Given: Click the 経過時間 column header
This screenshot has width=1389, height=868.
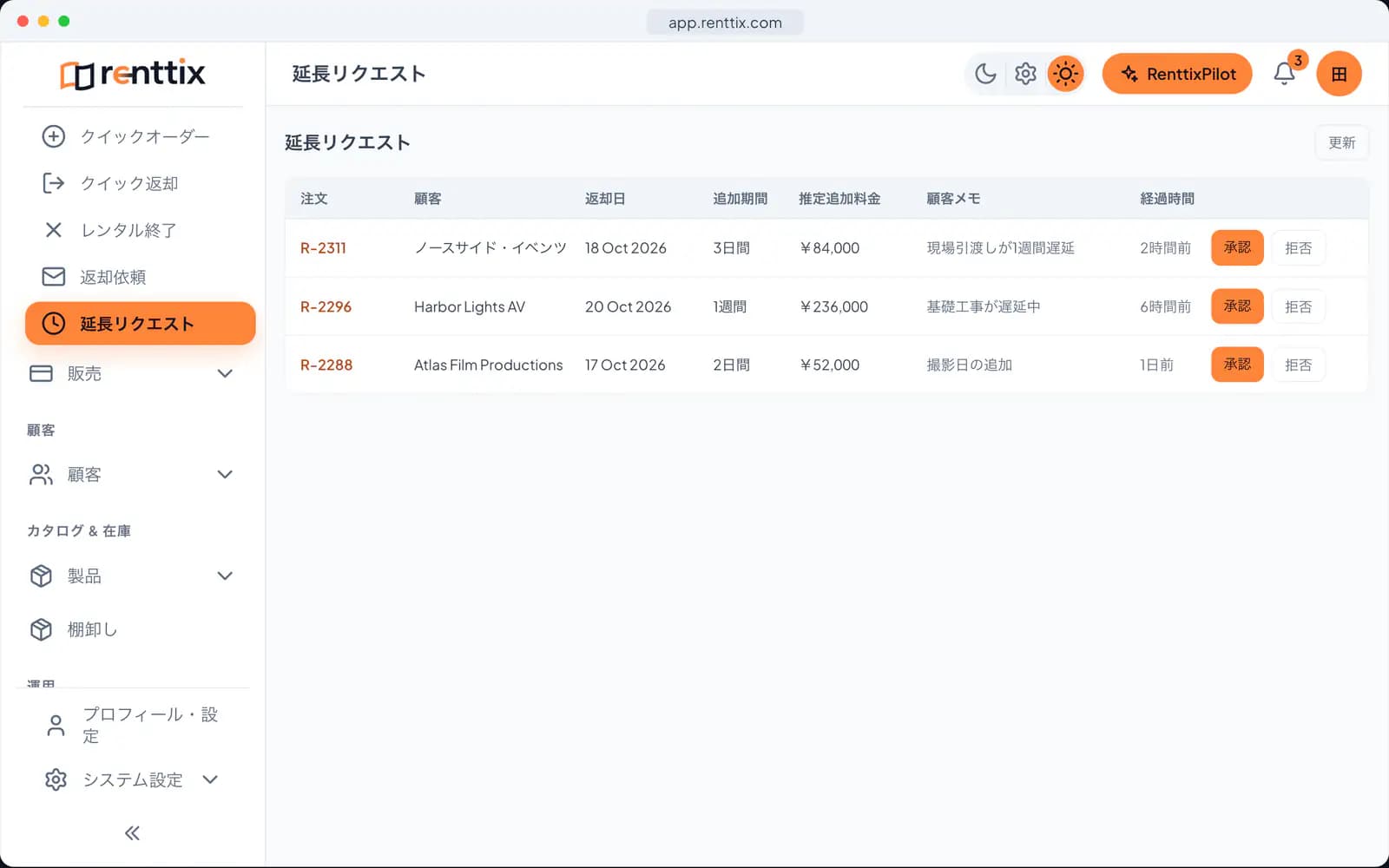Looking at the screenshot, I should [x=1167, y=199].
